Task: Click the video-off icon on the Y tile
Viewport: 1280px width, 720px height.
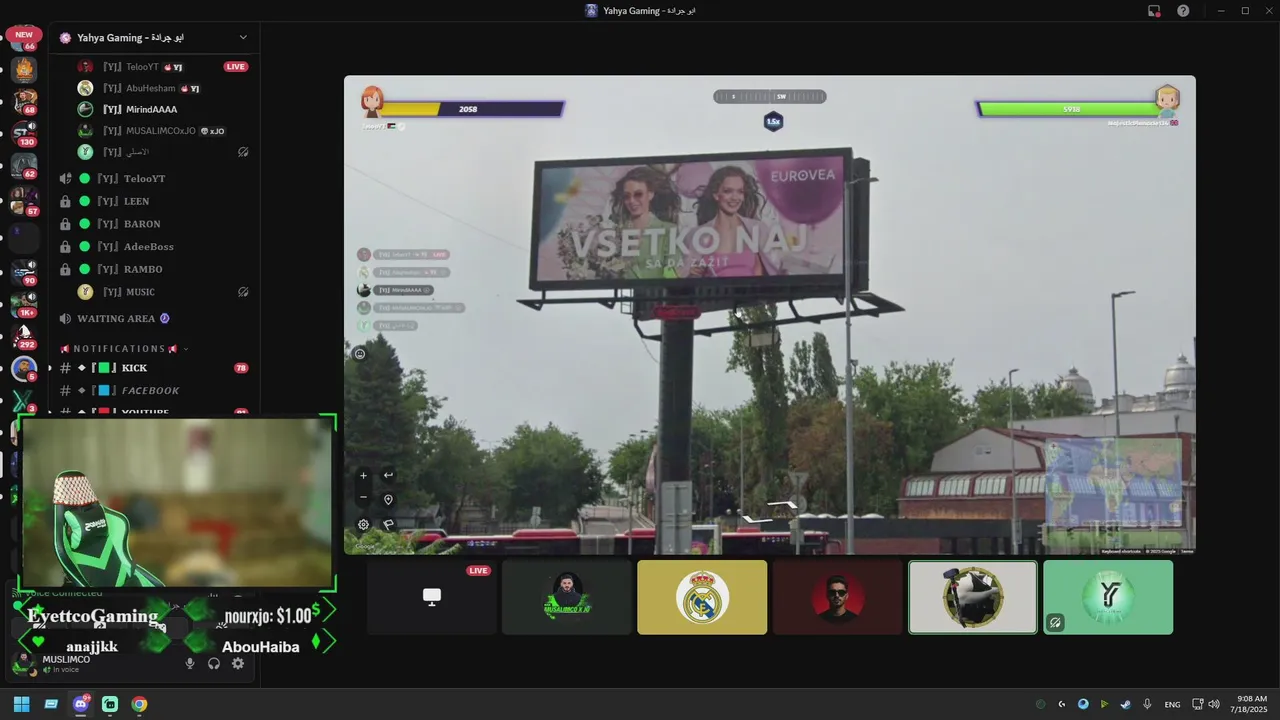Action: tap(1055, 622)
